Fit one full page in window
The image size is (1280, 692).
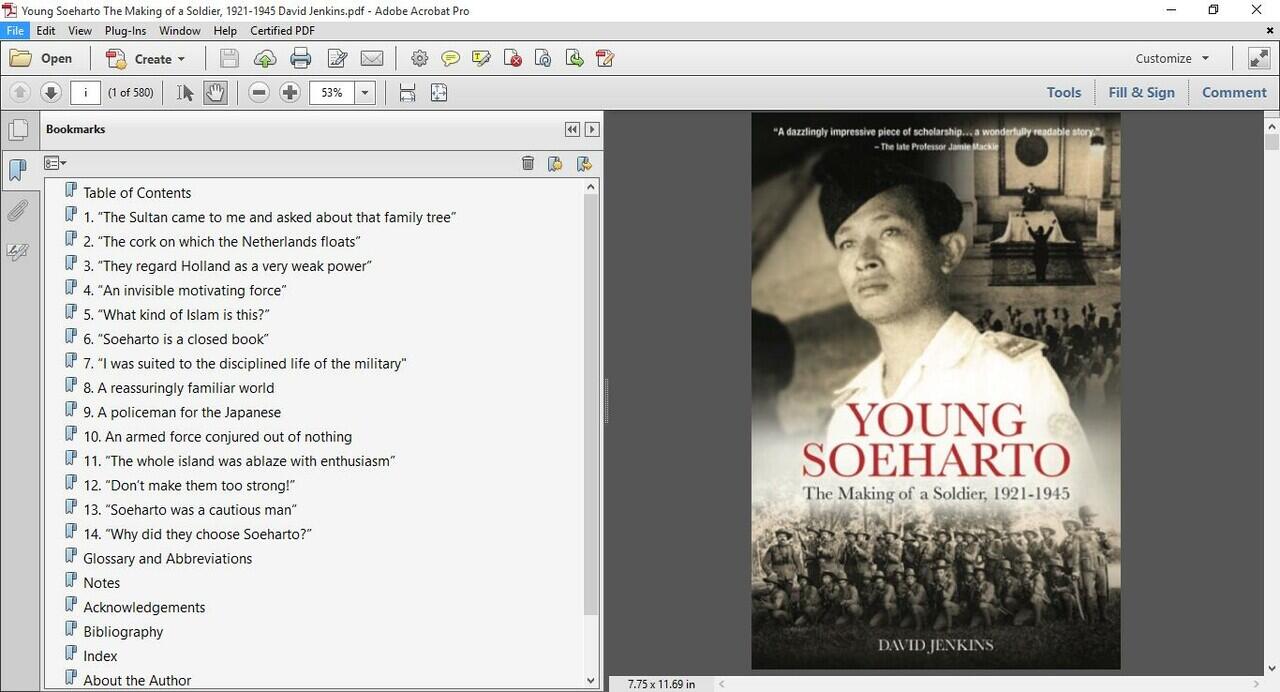[439, 93]
